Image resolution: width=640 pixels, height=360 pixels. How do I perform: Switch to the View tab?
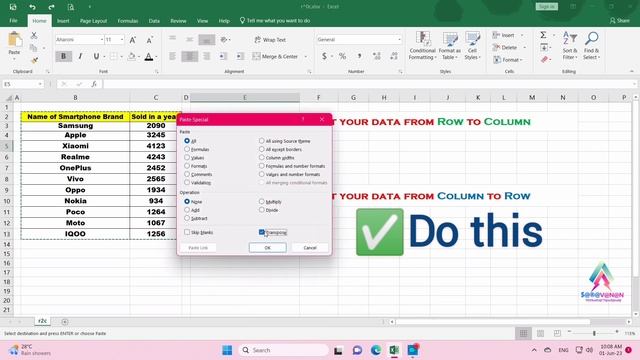pyautogui.click(x=202, y=20)
